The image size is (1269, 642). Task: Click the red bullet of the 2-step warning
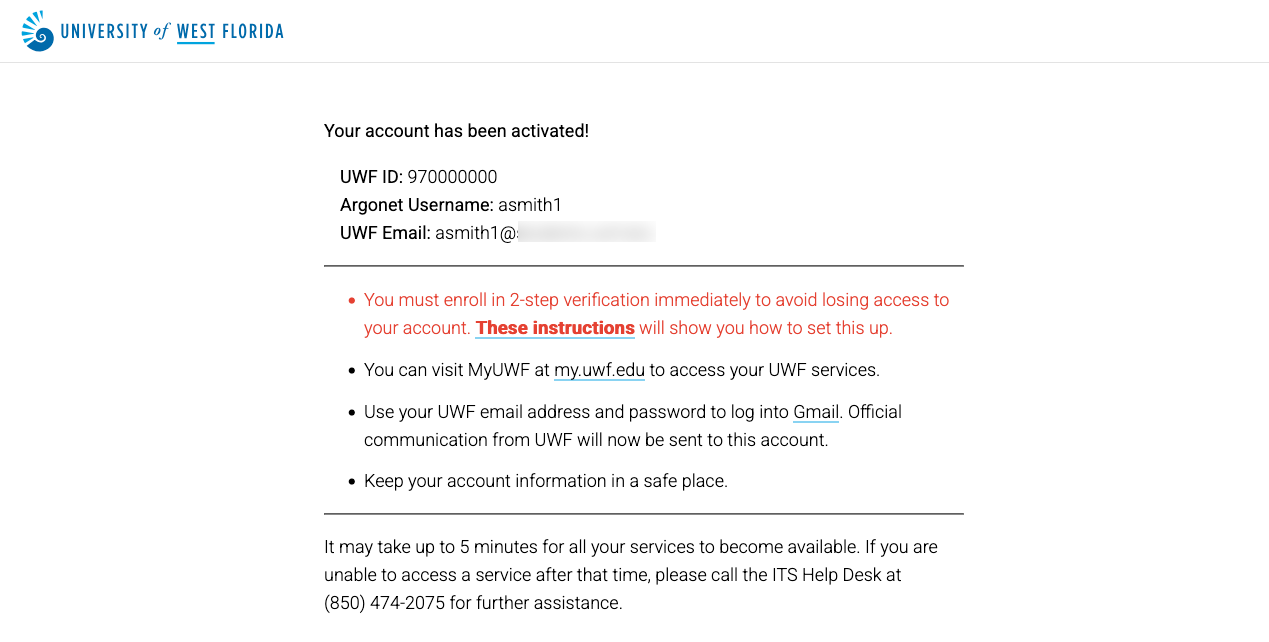351,300
